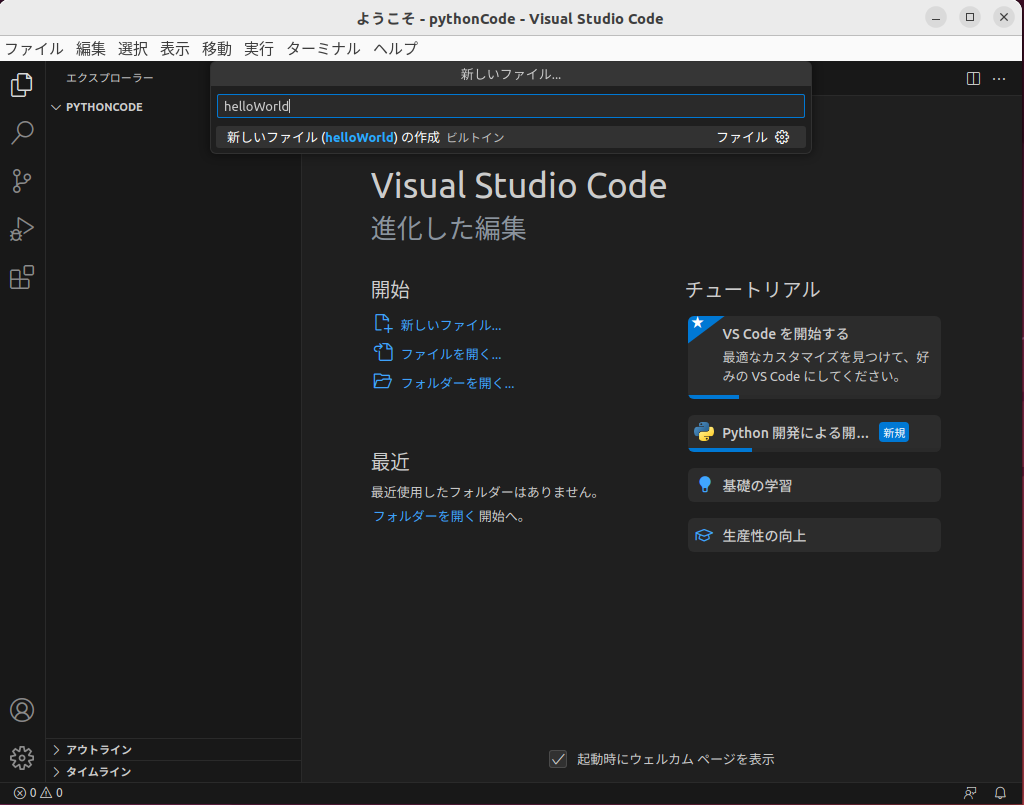Open the Python 開発による開... tutorial card
The image size is (1024, 805).
[813, 432]
